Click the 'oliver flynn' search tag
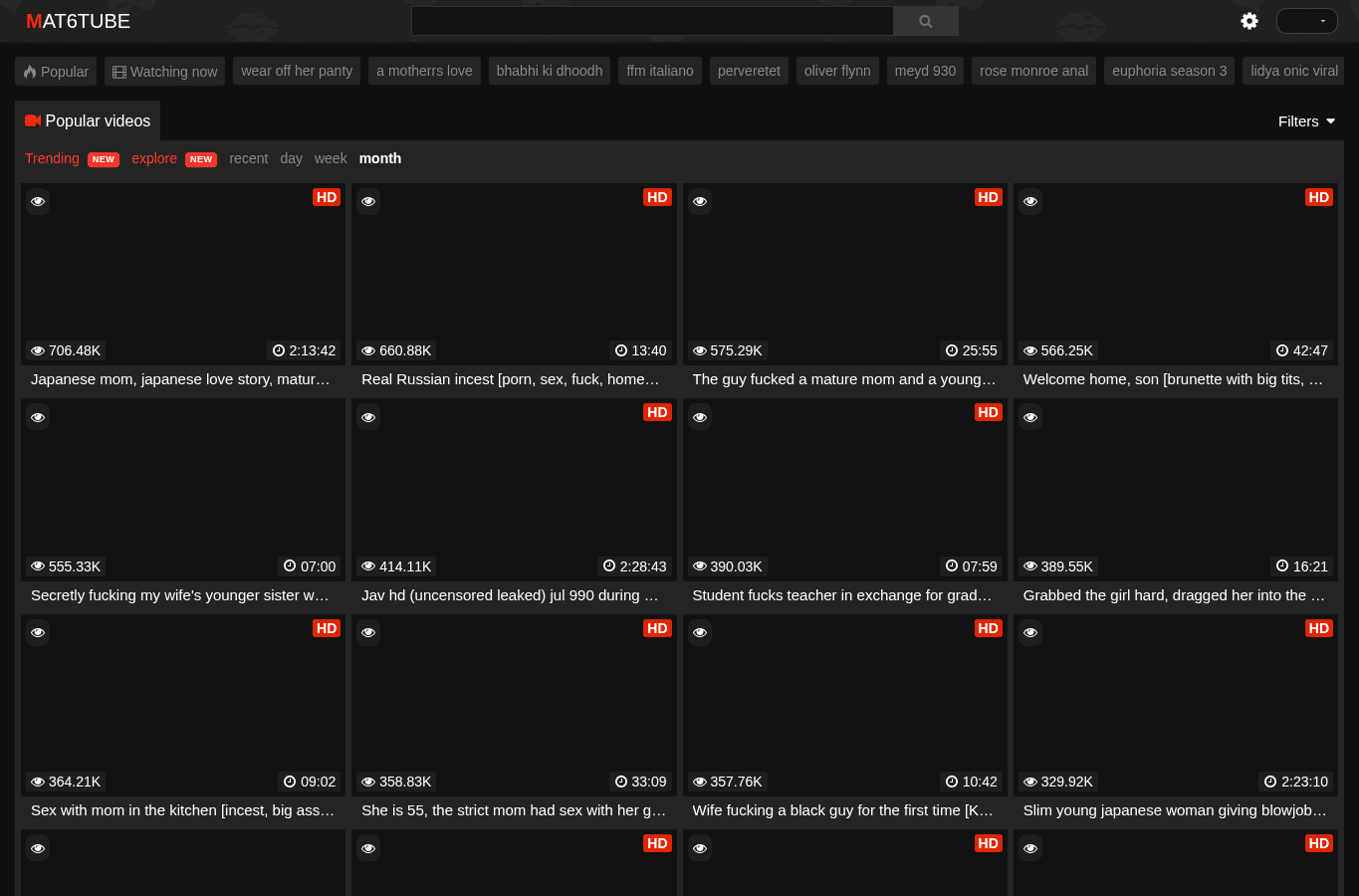1359x896 pixels. 837,71
